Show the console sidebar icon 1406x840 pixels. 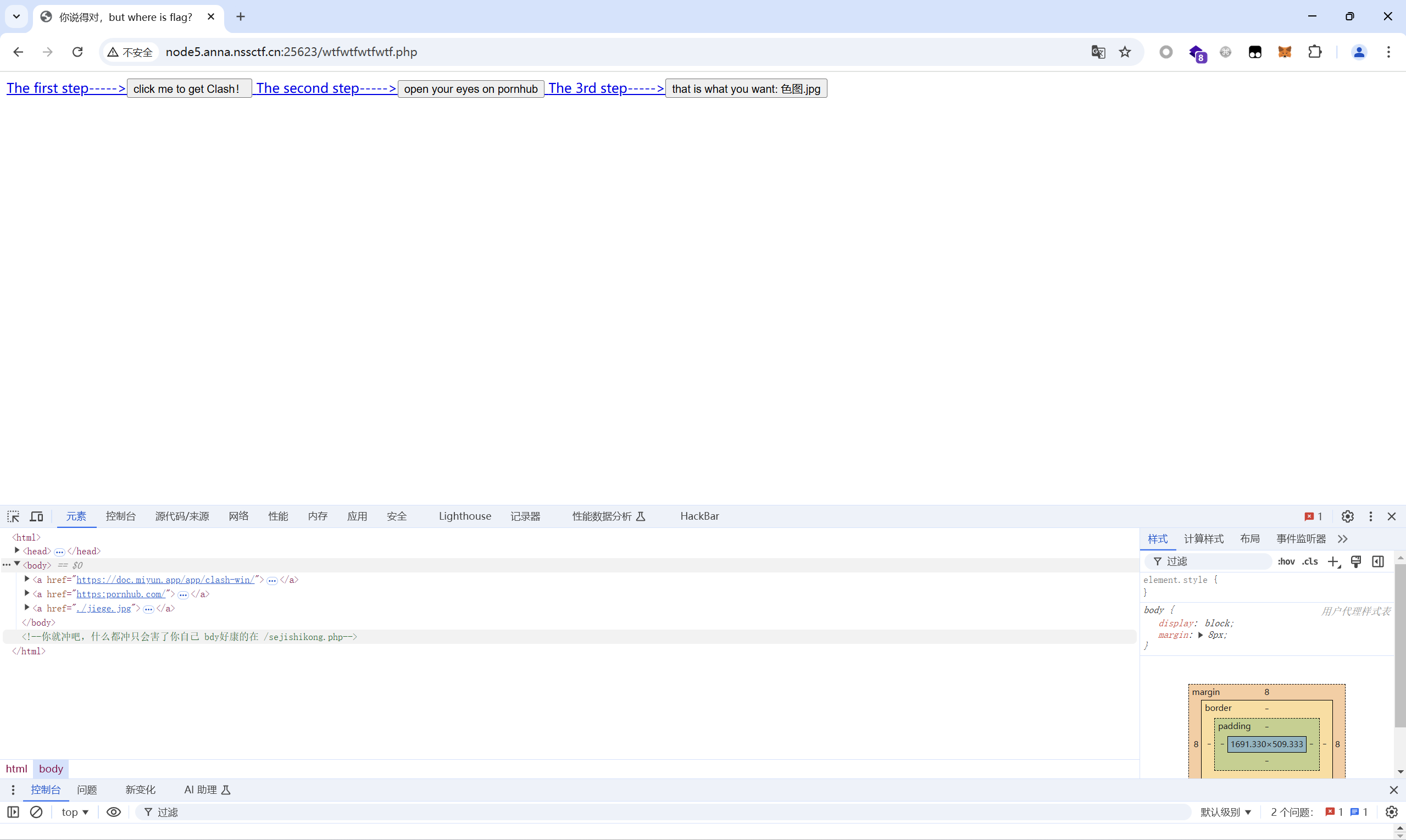pos(14,813)
